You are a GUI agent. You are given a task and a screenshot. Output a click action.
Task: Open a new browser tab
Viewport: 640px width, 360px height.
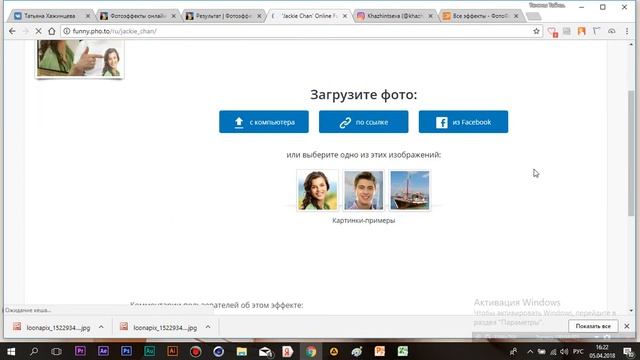[533, 16]
